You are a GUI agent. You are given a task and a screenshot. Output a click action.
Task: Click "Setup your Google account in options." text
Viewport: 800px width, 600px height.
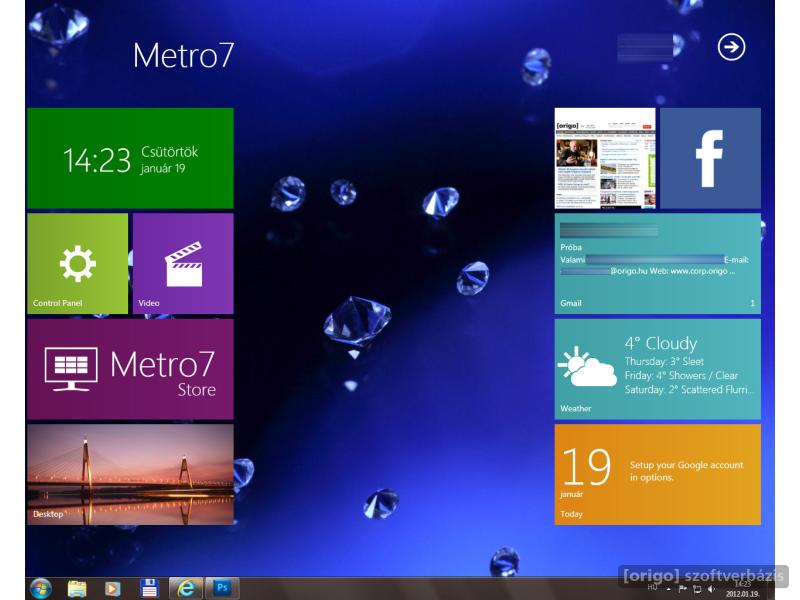pyautogui.click(x=686, y=471)
